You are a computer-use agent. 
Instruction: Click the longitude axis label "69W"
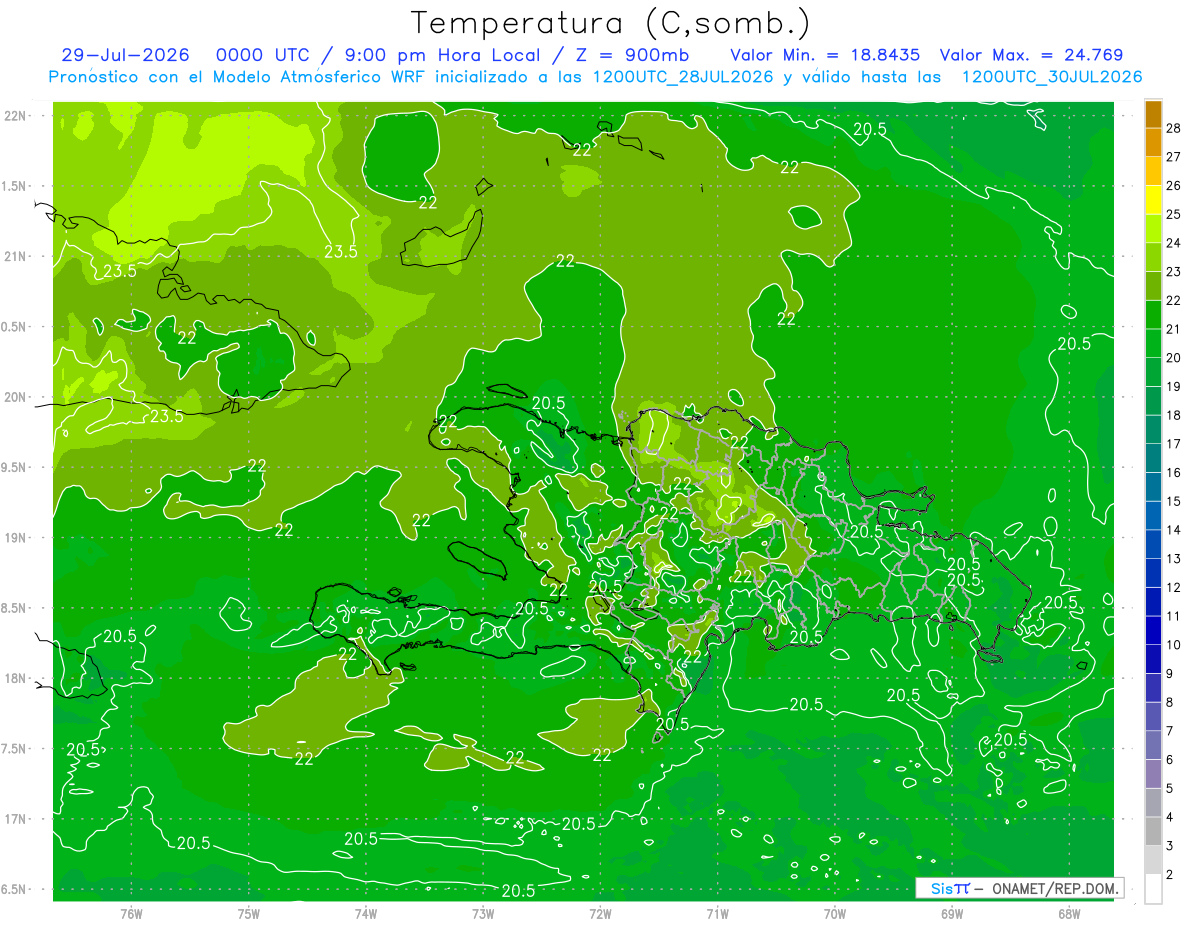952,914
